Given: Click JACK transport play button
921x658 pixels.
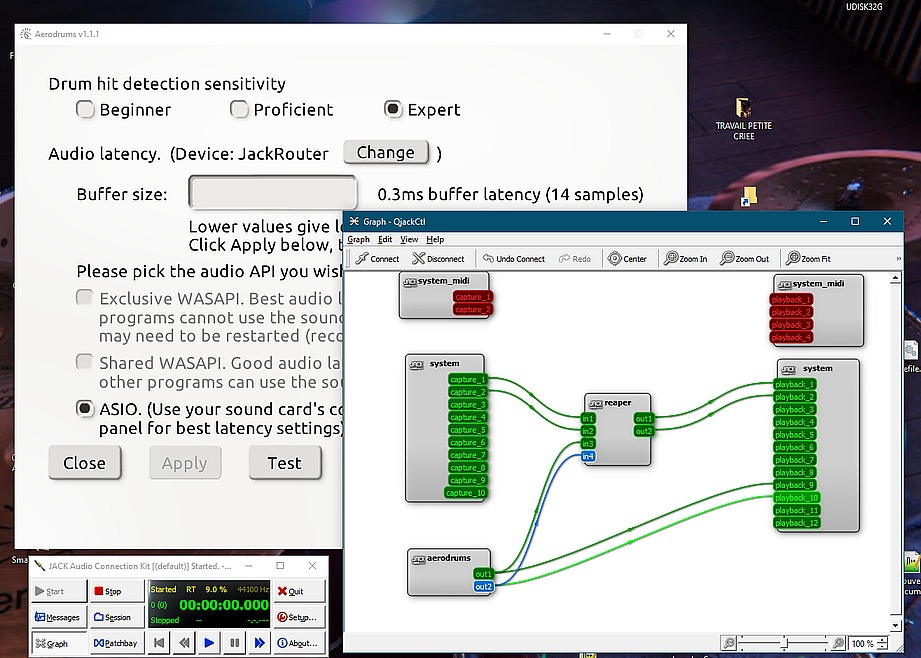Looking at the screenshot, I should click(209, 643).
